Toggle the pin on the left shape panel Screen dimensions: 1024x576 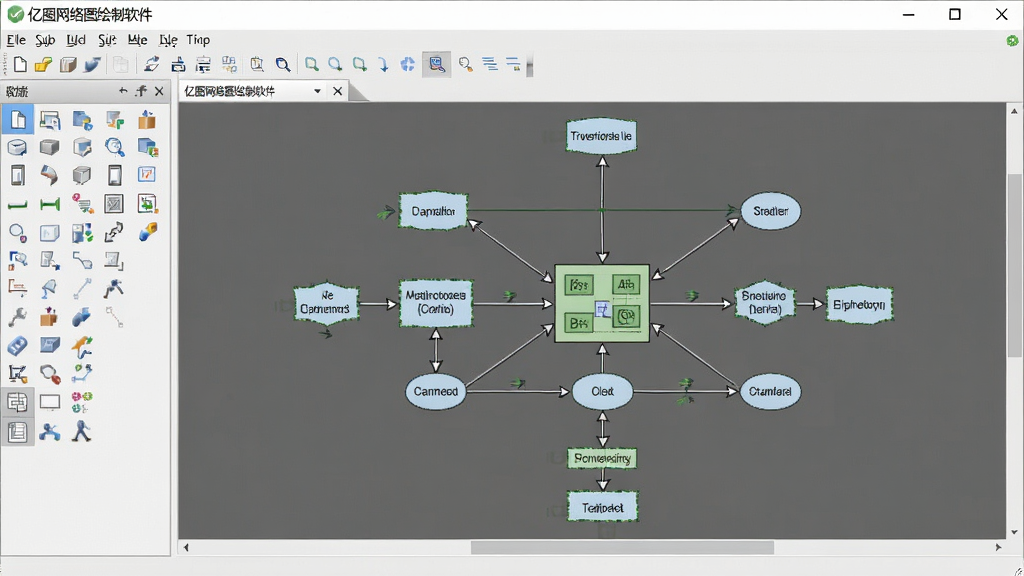141,91
